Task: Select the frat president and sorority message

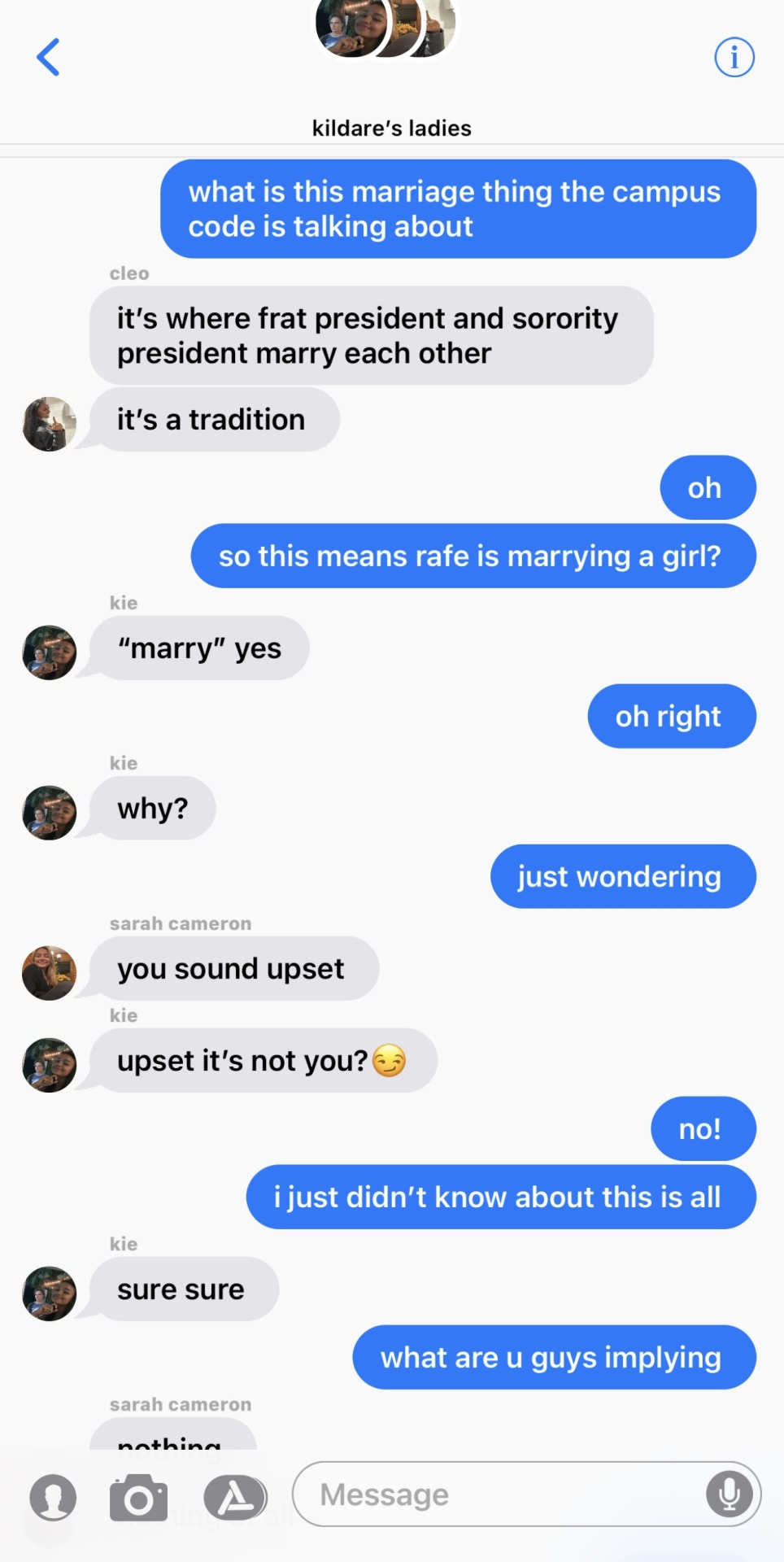Action: click(x=372, y=335)
